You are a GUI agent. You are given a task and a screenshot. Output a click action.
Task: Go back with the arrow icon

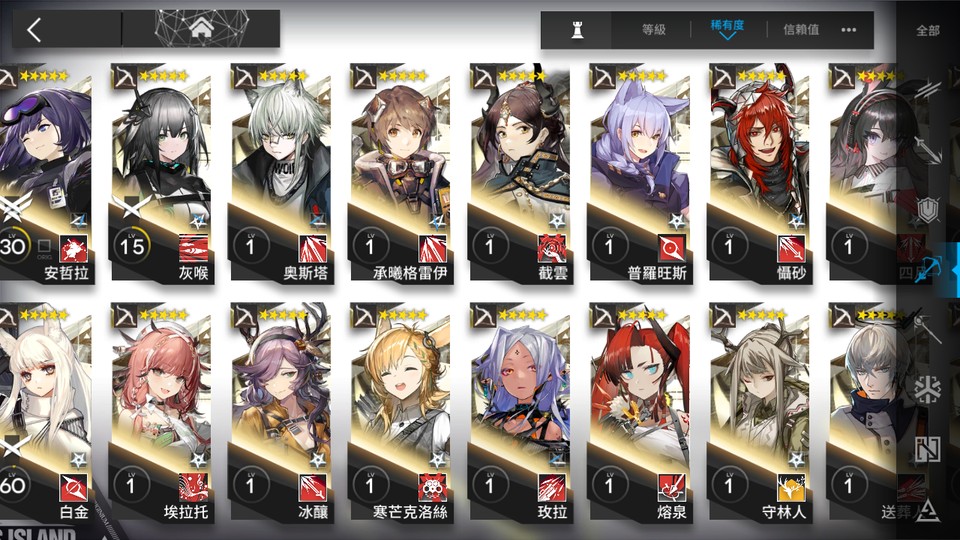pyautogui.click(x=34, y=29)
